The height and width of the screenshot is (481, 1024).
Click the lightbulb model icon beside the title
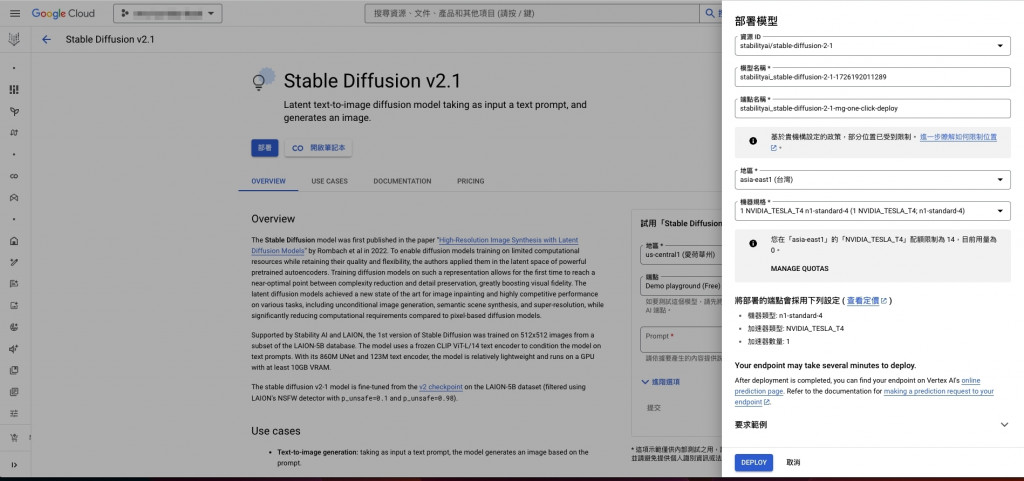coord(264,79)
